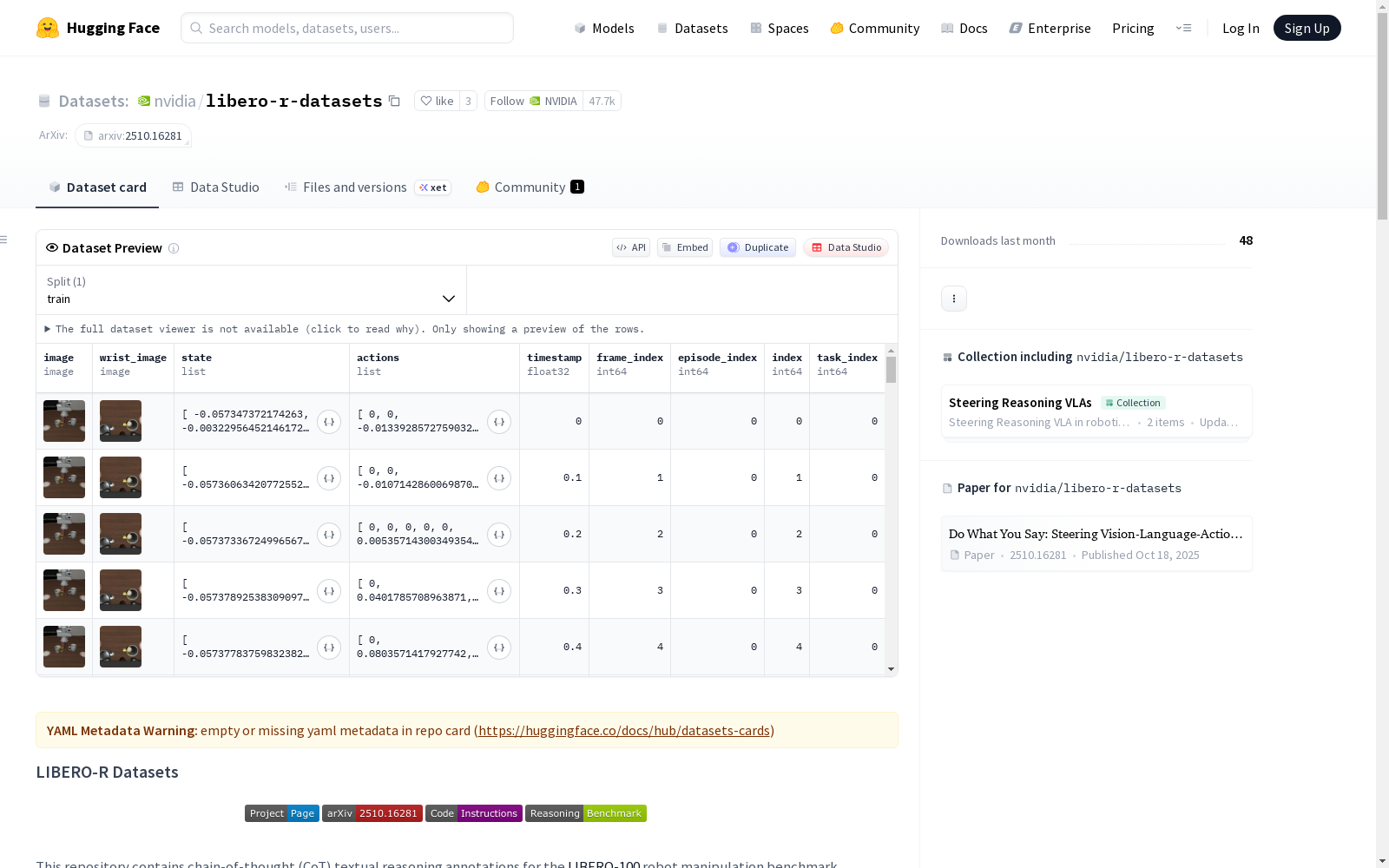This screenshot has width=1389, height=868.
Task: Expand actions JSON in timestamp 0.3 row
Action: tap(499, 591)
